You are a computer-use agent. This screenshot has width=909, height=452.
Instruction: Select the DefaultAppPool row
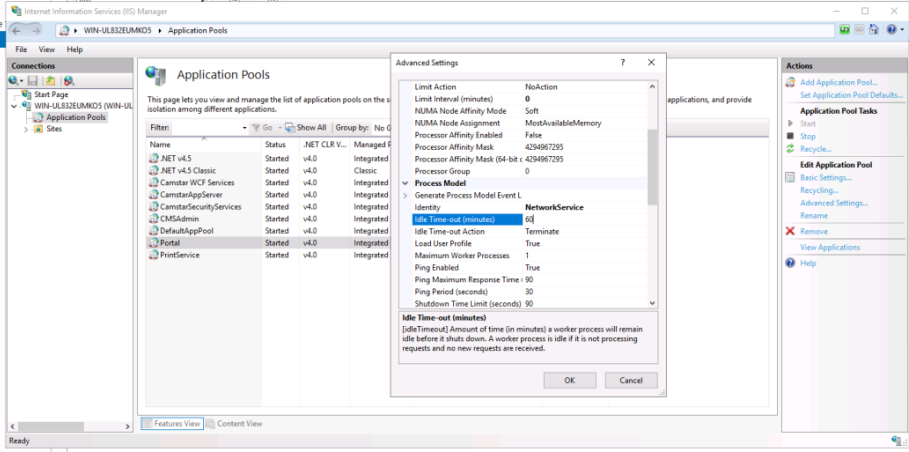click(x=269, y=231)
